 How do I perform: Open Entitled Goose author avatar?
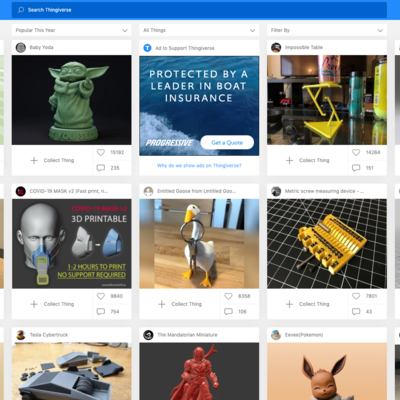pyautogui.click(x=148, y=191)
